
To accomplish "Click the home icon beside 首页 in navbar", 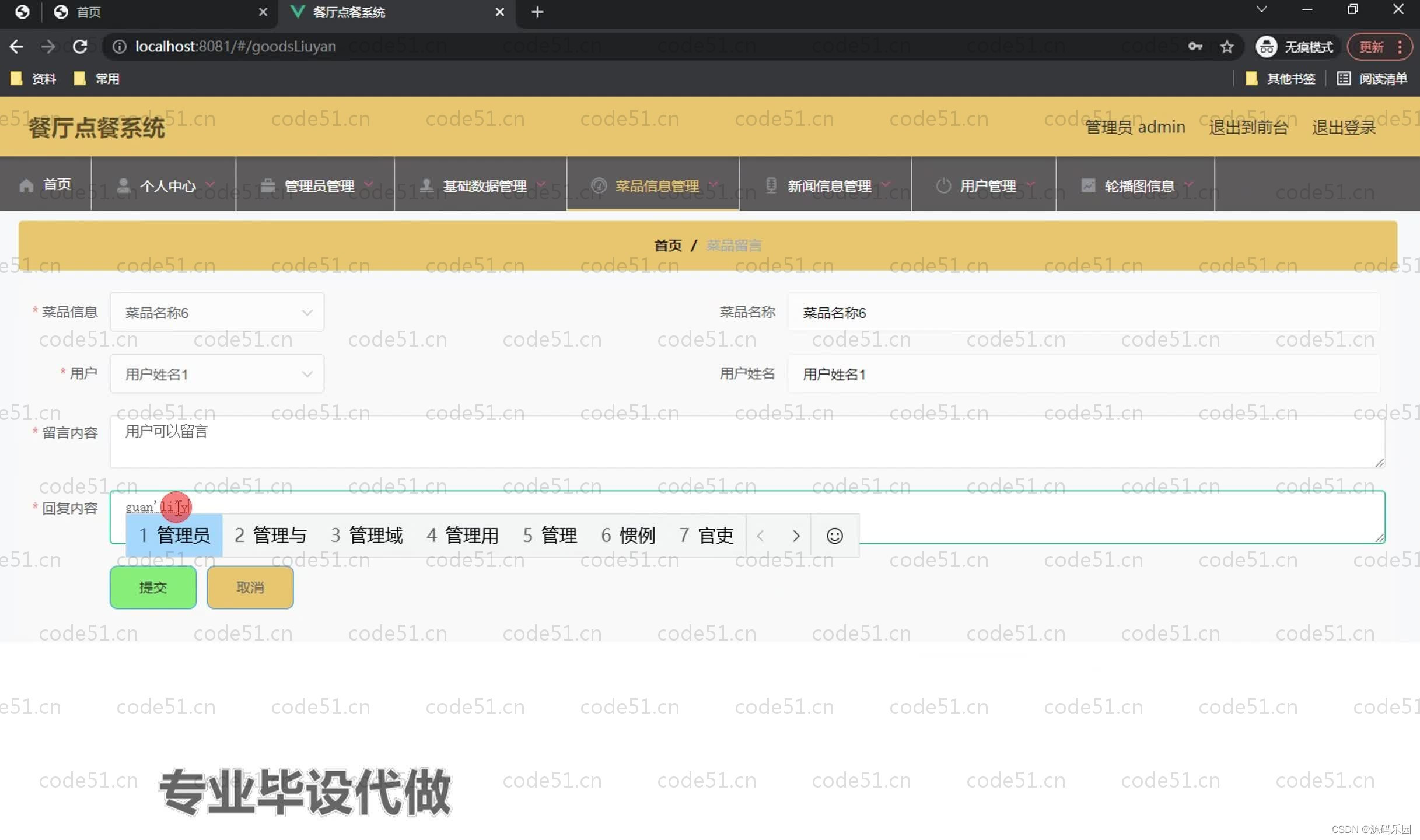I will 26,185.
